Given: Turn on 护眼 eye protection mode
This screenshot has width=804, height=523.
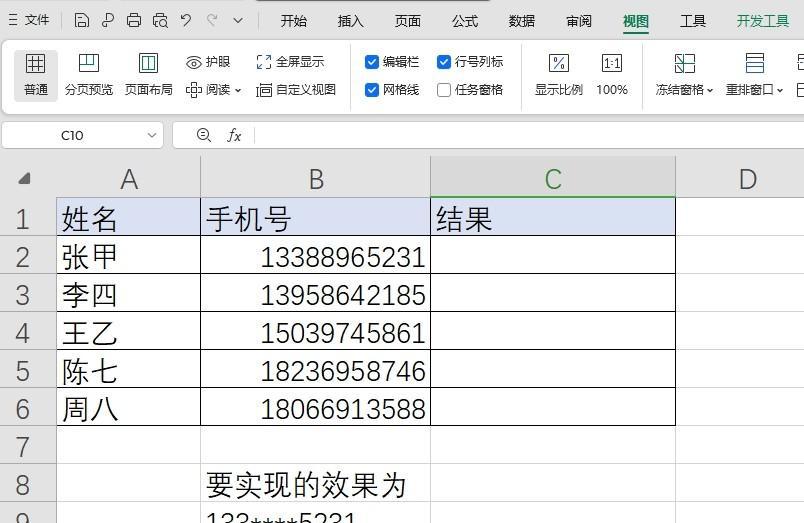Looking at the screenshot, I should pyautogui.click(x=208, y=62).
